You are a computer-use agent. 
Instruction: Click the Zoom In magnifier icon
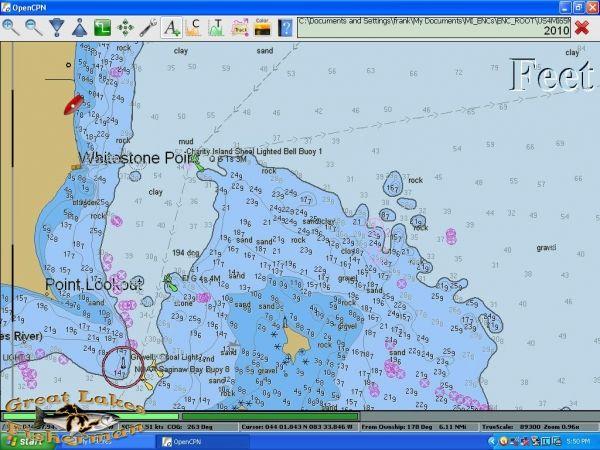click(x=11, y=28)
